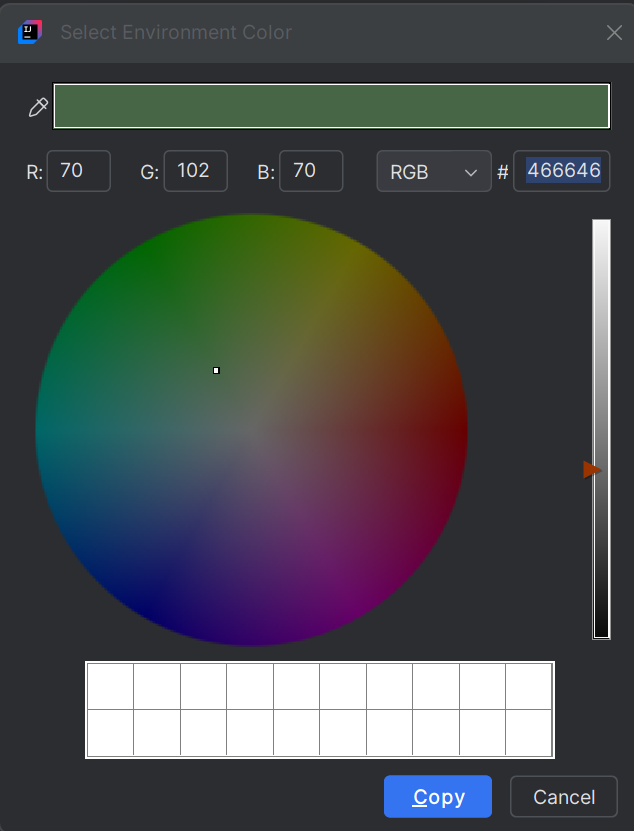The width and height of the screenshot is (634, 831).
Task: Open the RGB color model dropdown
Action: click(434, 171)
